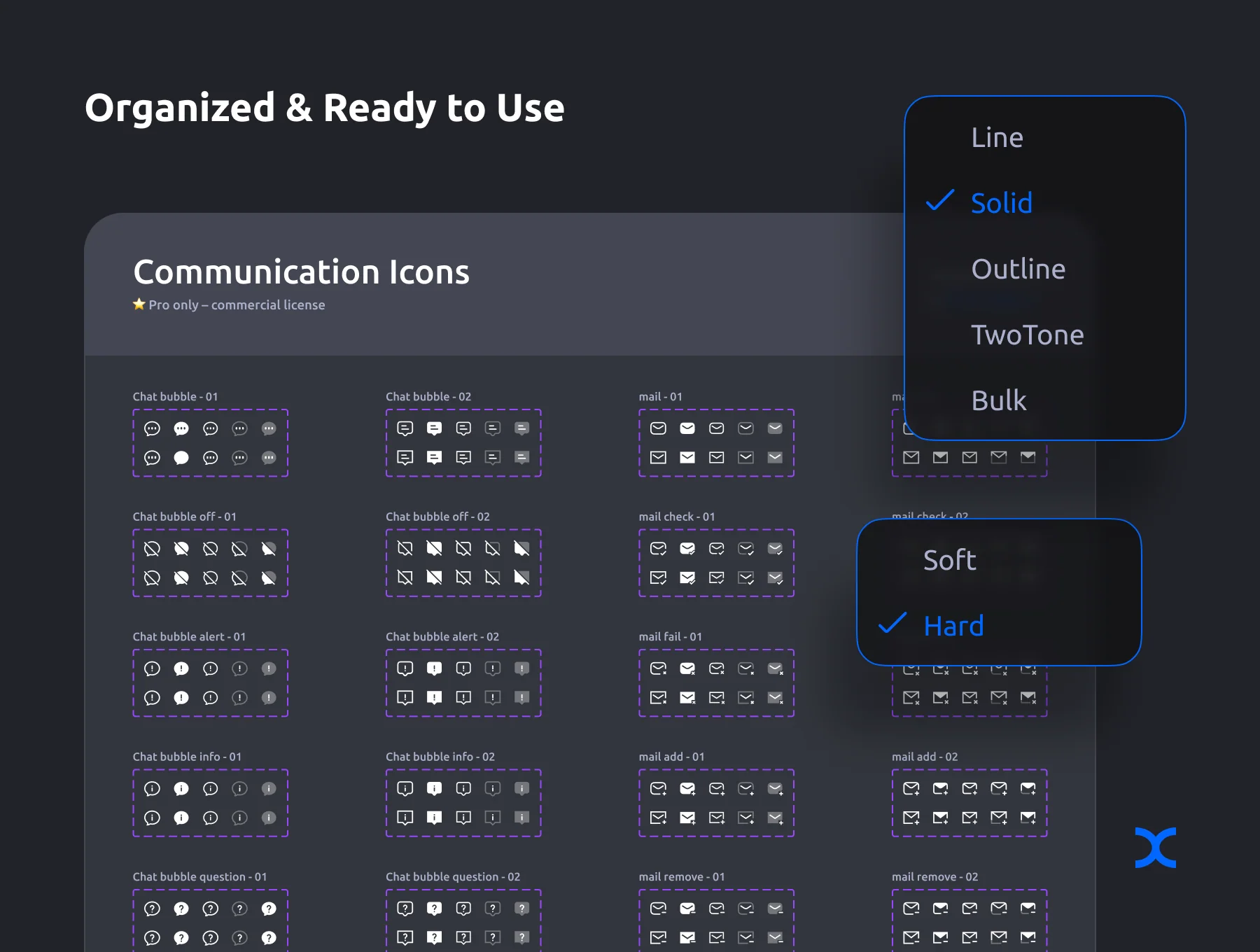The width and height of the screenshot is (1260, 952).
Task: Click the blue X-shaped brand logo
Action: coord(1156,848)
